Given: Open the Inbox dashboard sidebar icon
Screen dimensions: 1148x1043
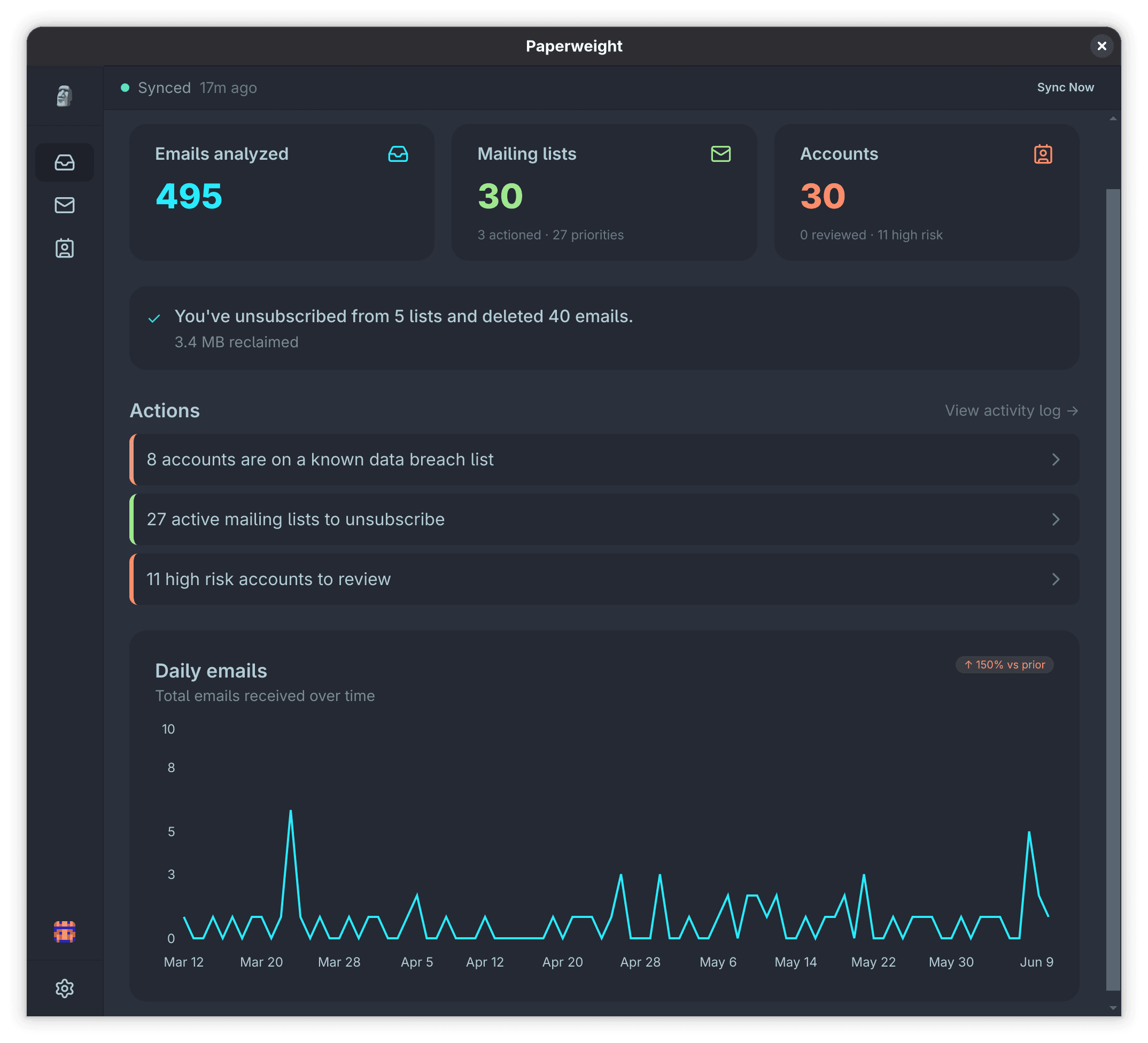Looking at the screenshot, I should tap(64, 162).
